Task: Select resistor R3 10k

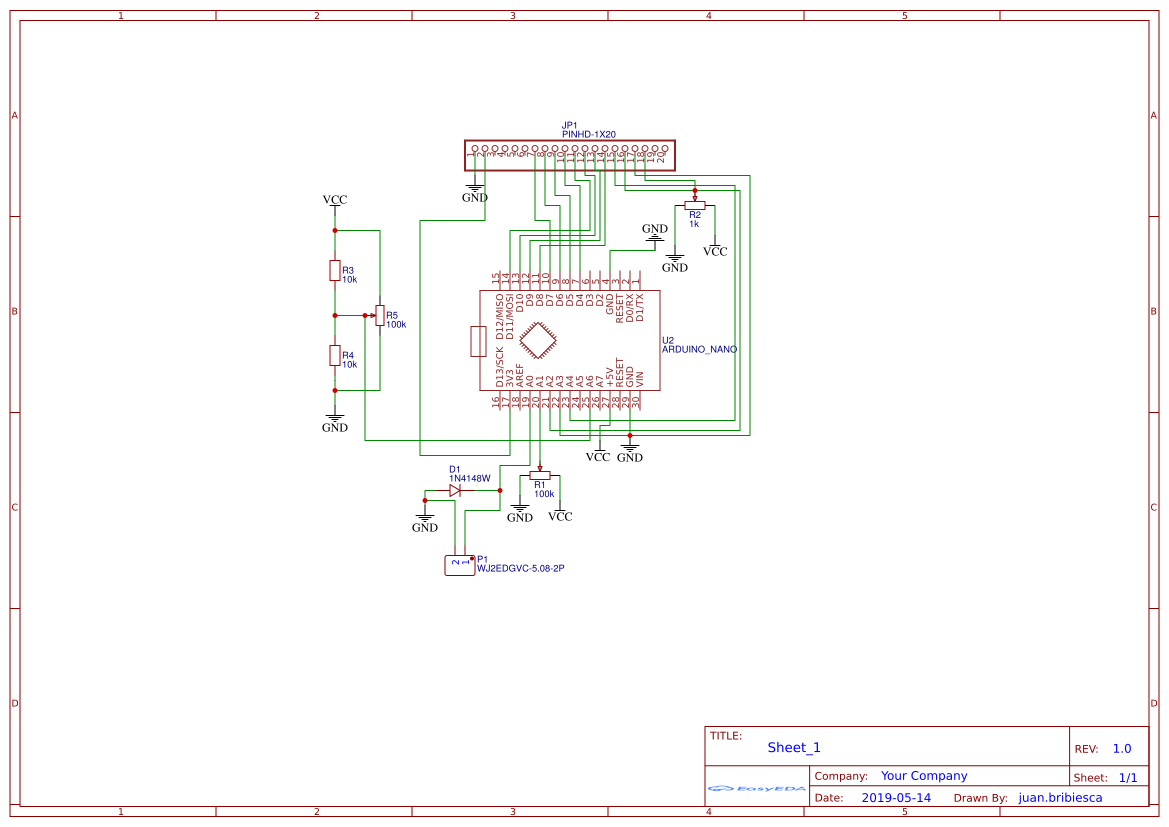Action: tap(333, 268)
